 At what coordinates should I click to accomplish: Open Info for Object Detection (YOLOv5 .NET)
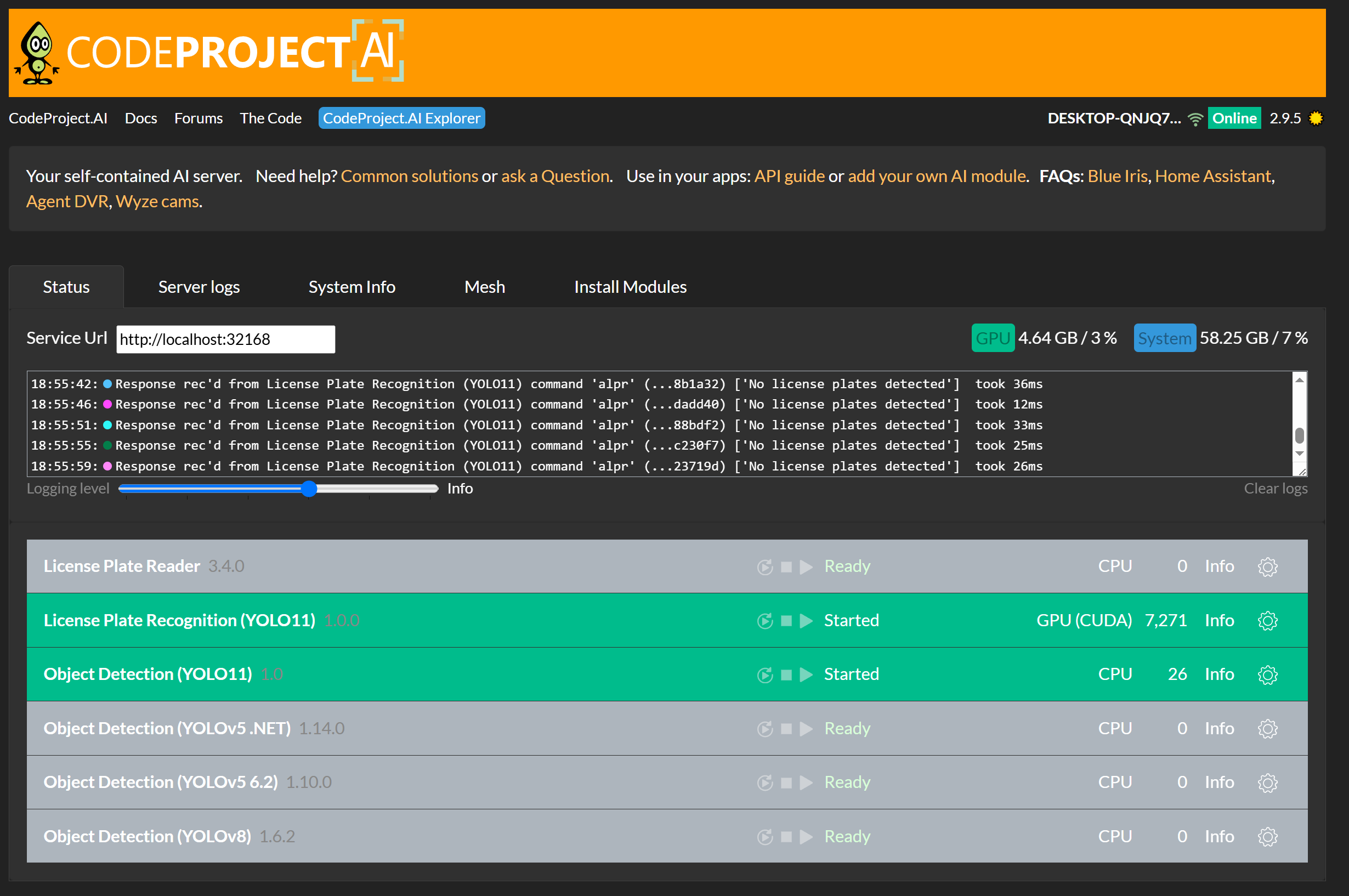coord(1218,729)
